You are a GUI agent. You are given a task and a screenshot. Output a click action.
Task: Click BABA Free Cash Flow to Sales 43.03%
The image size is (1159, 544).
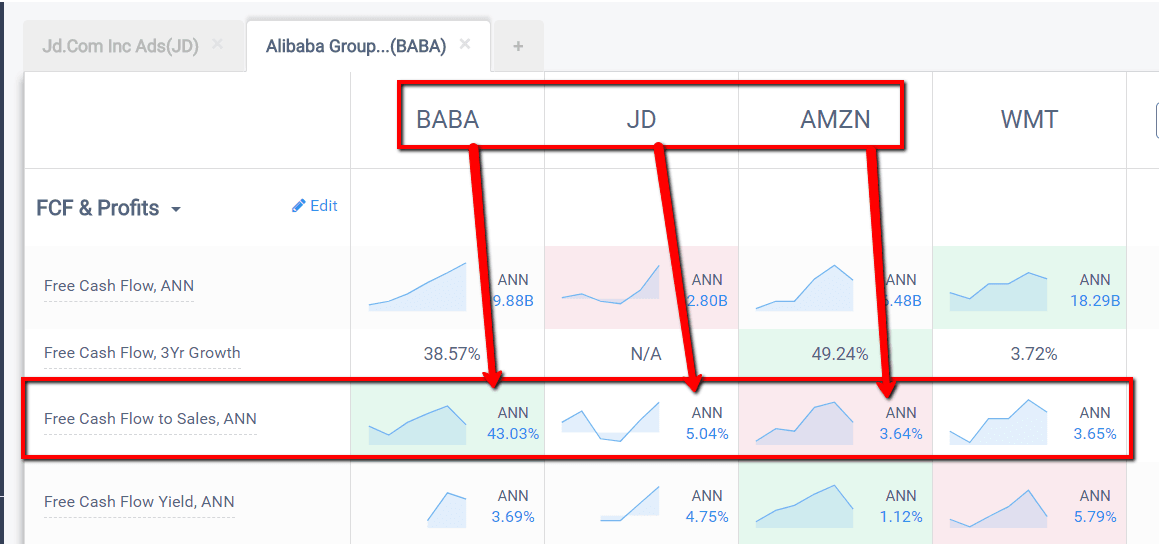point(513,433)
